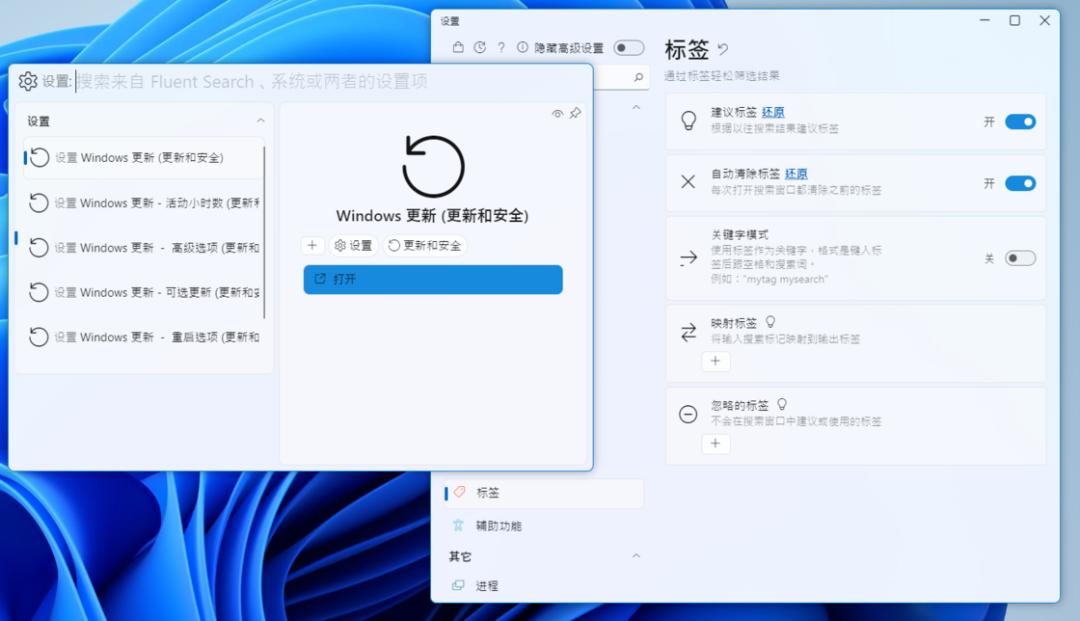Click the X icon of 自动清除标签
This screenshot has width=1080, height=621.
tap(688, 182)
